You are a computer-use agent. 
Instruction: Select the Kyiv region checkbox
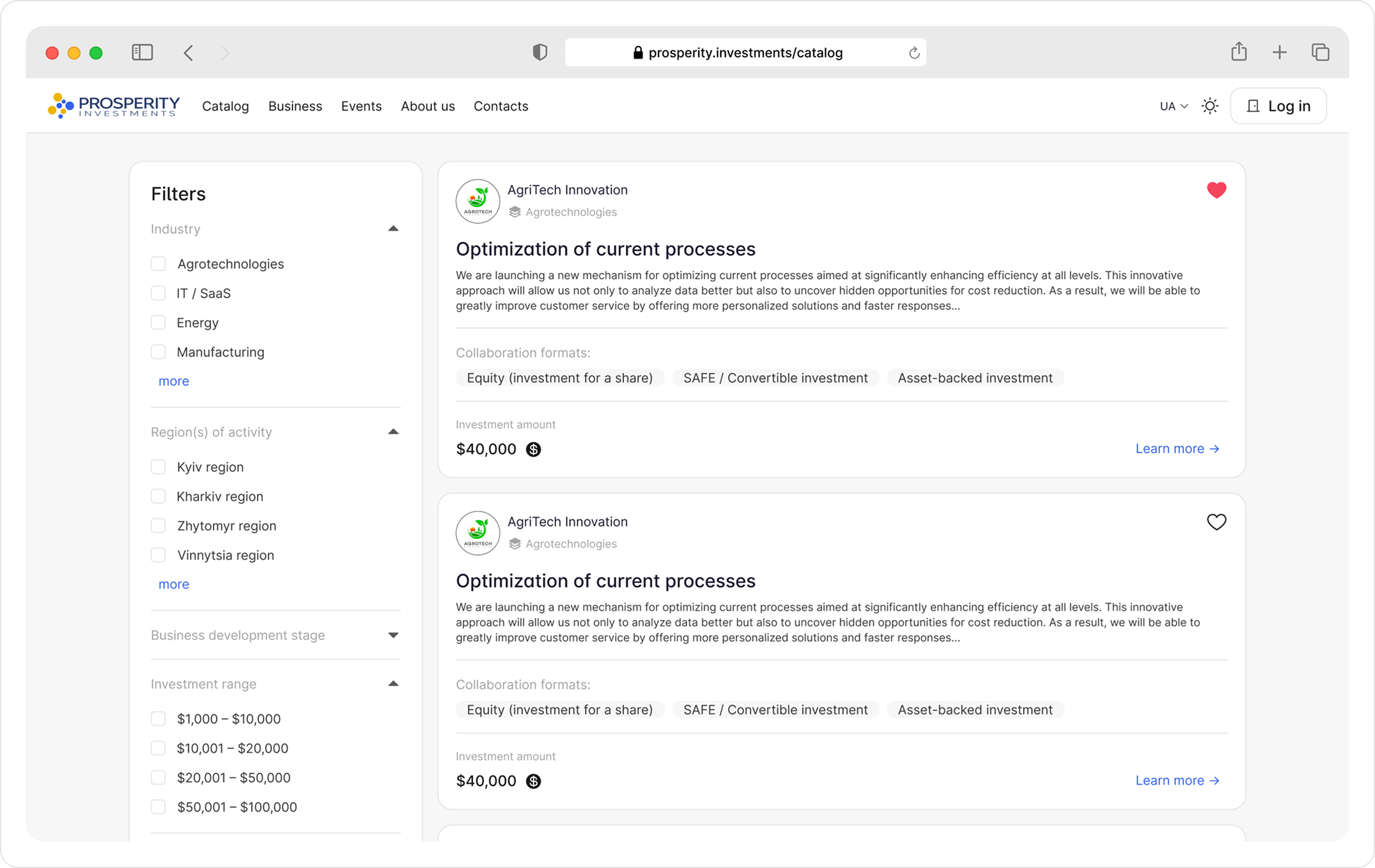pyautogui.click(x=158, y=467)
